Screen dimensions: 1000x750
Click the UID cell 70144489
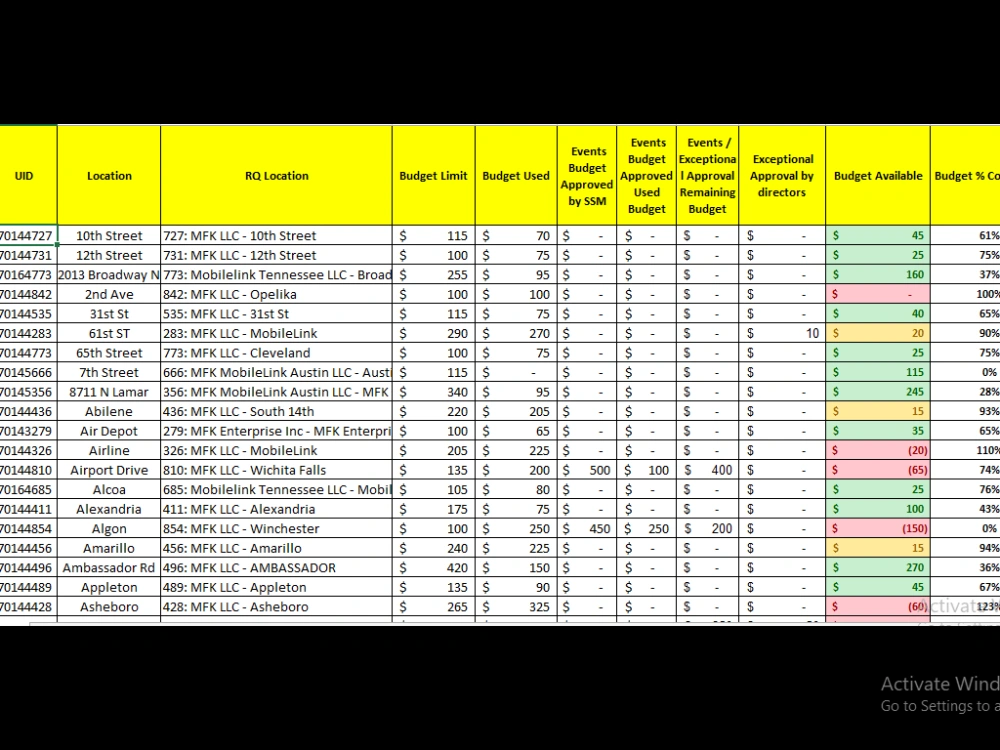click(28, 587)
